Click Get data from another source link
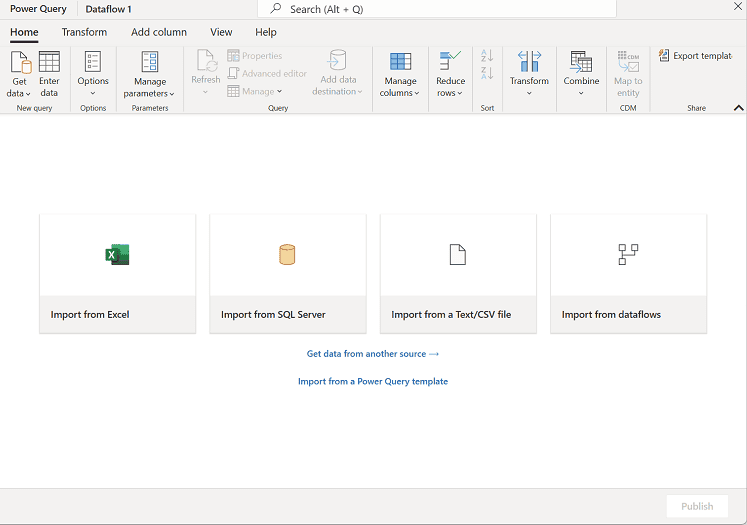Viewport: 747px width, 525px height. click(372, 354)
